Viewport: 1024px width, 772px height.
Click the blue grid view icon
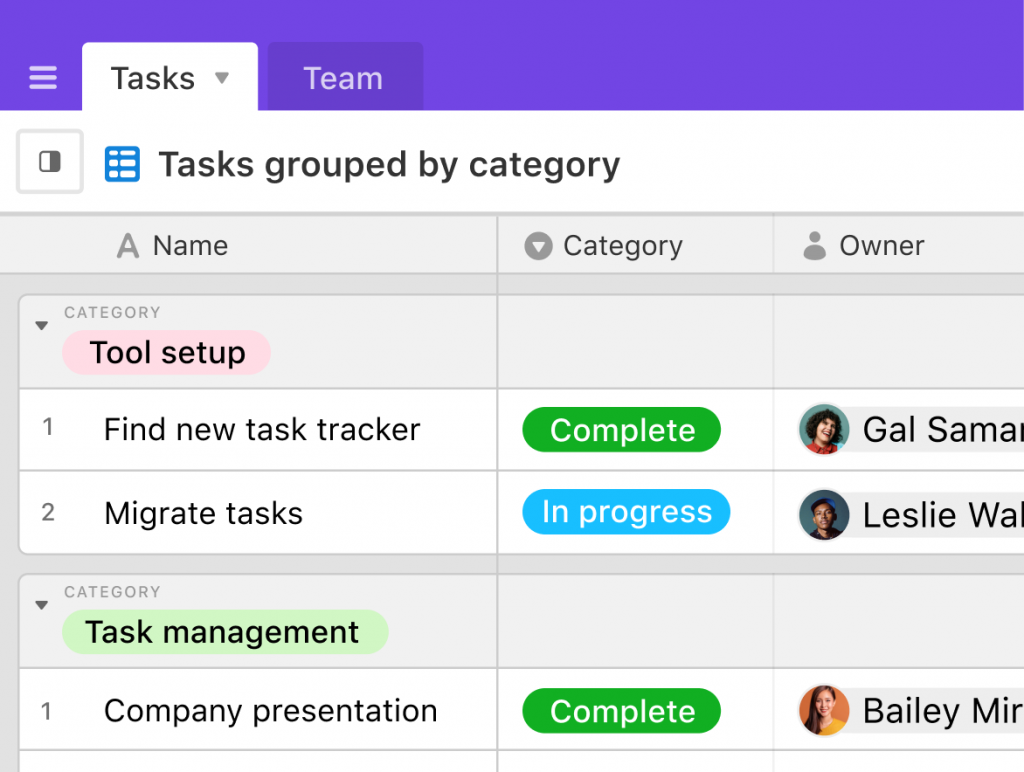tap(122, 164)
